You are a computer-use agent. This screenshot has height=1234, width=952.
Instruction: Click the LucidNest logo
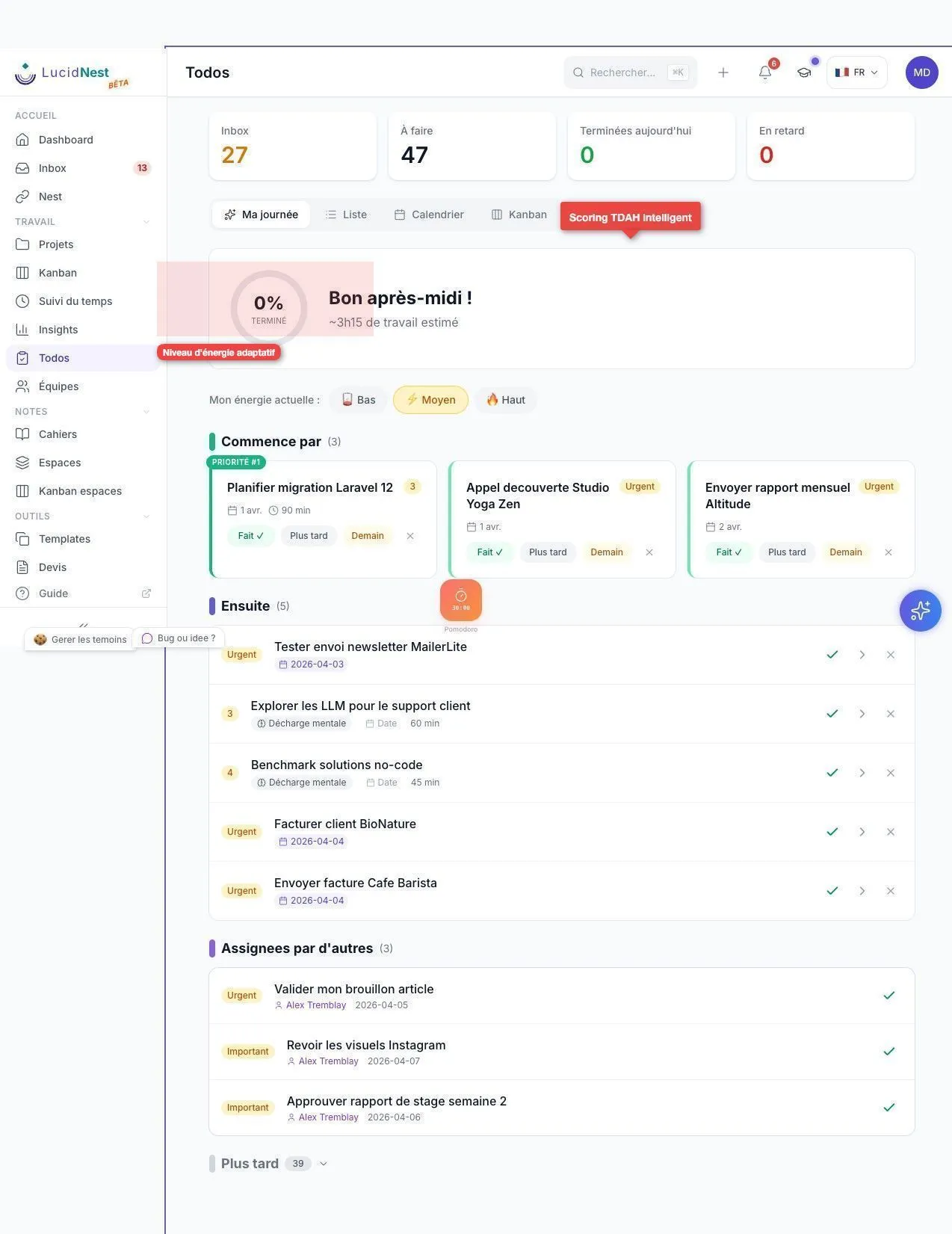(72, 75)
